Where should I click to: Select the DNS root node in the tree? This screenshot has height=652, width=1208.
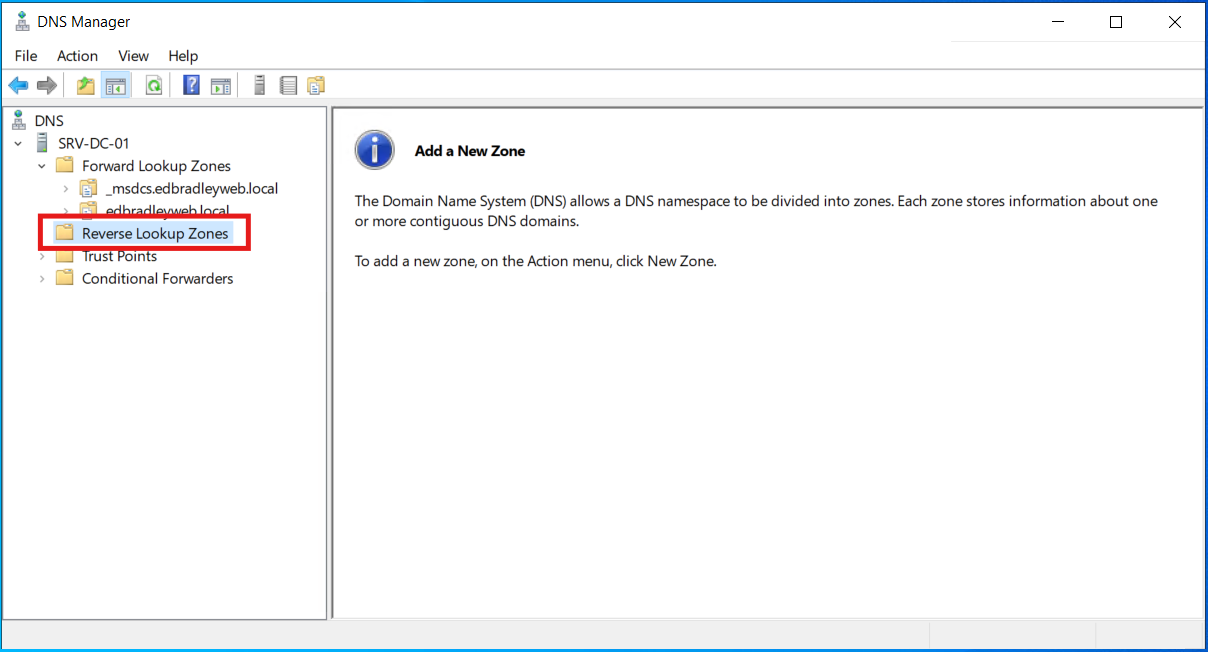click(x=48, y=120)
